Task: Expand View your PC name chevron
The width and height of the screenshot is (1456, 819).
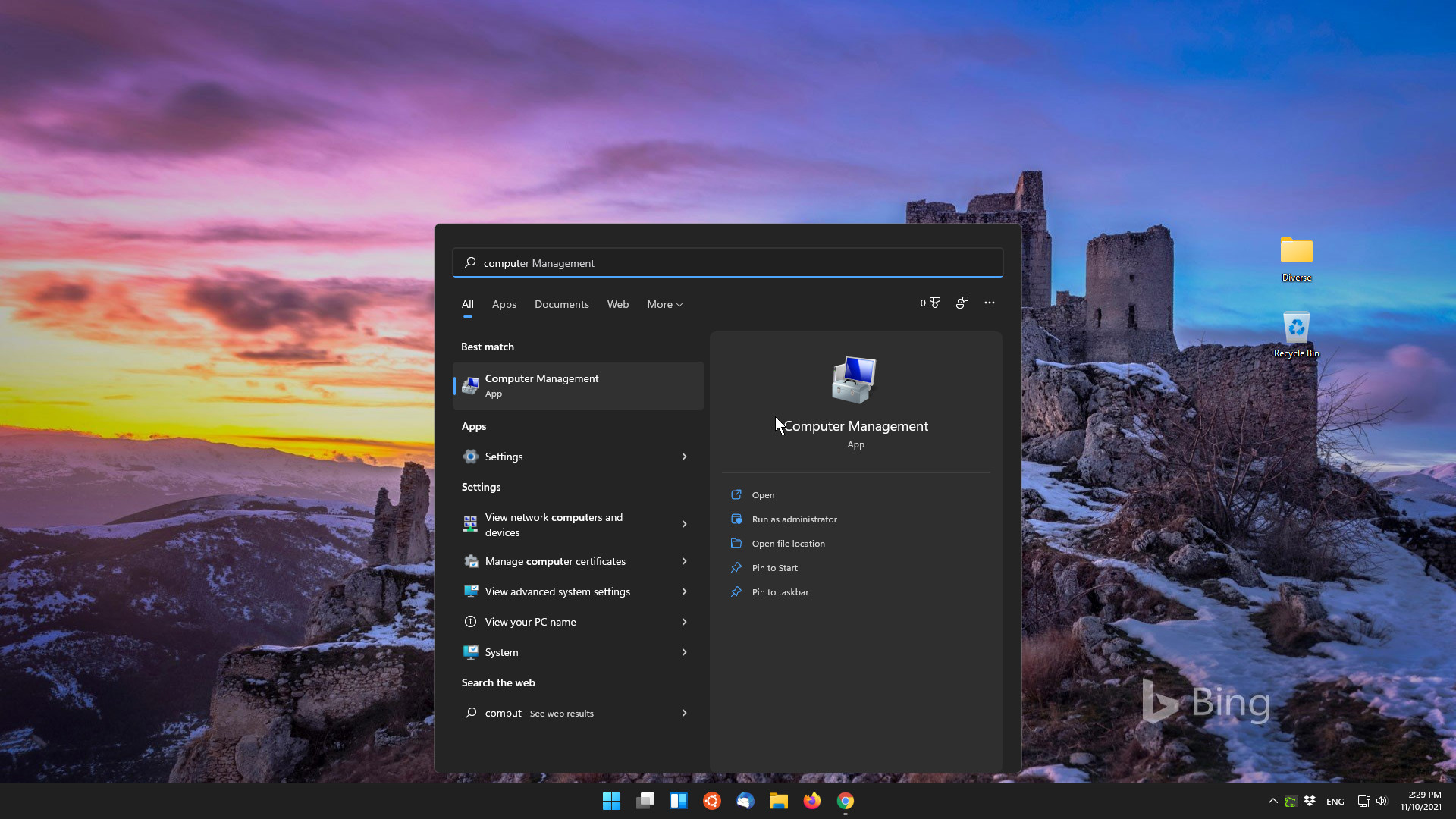Action: 684,622
